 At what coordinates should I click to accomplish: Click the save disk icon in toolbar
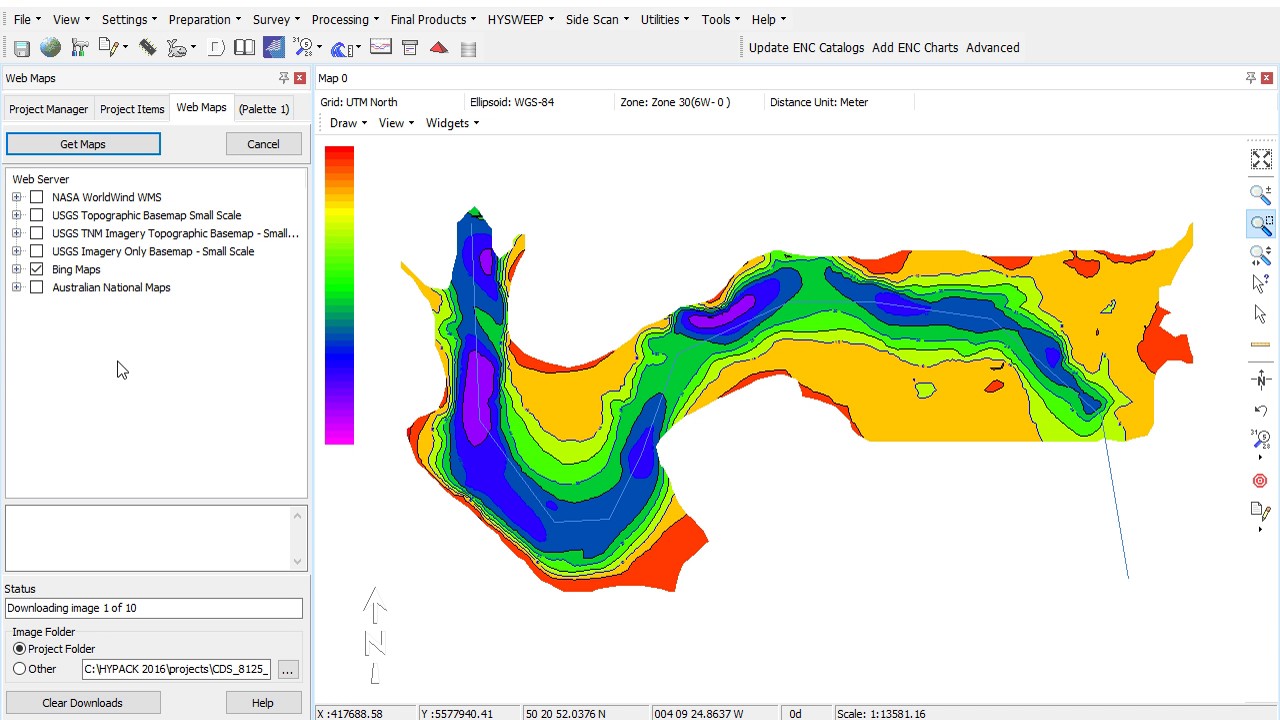[22, 48]
